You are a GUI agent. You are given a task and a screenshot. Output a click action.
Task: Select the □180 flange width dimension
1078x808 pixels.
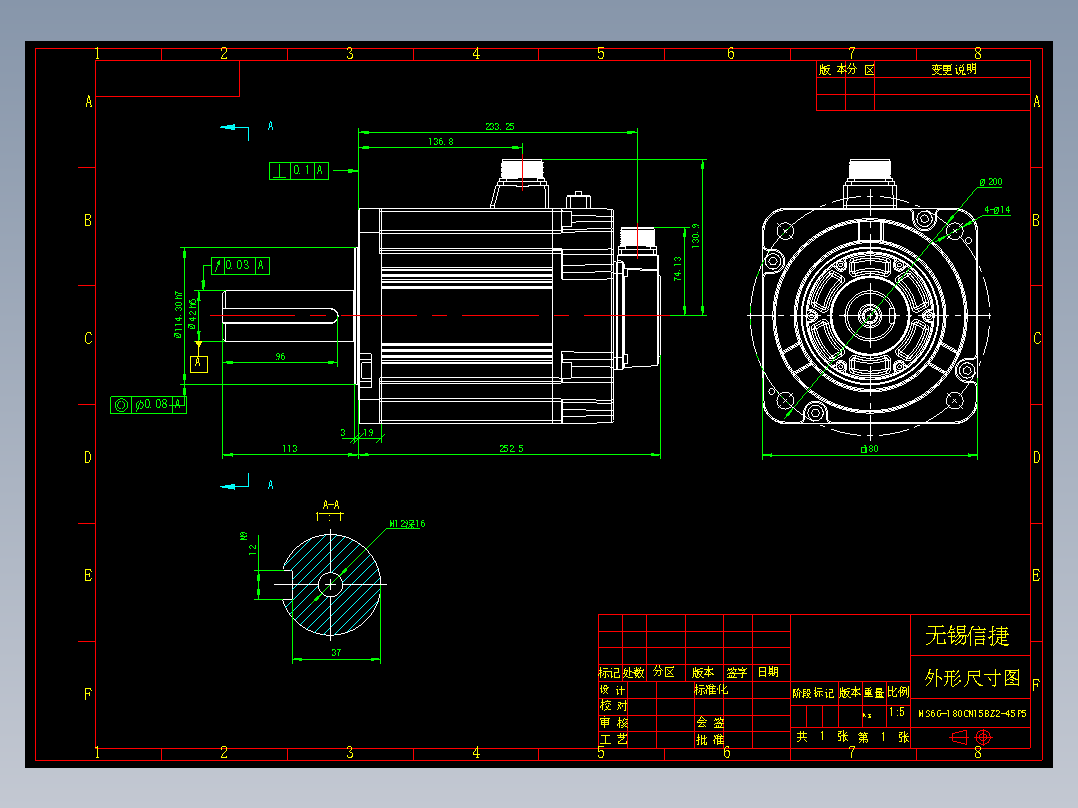tap(870, 448)
